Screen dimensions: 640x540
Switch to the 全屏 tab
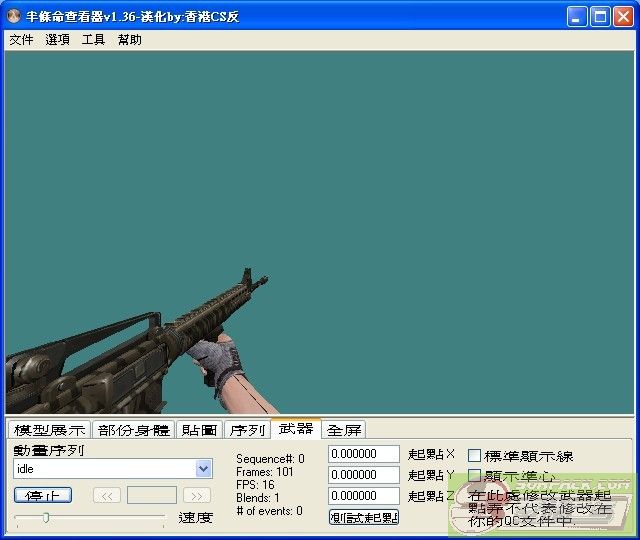click(x=344, y=430)
